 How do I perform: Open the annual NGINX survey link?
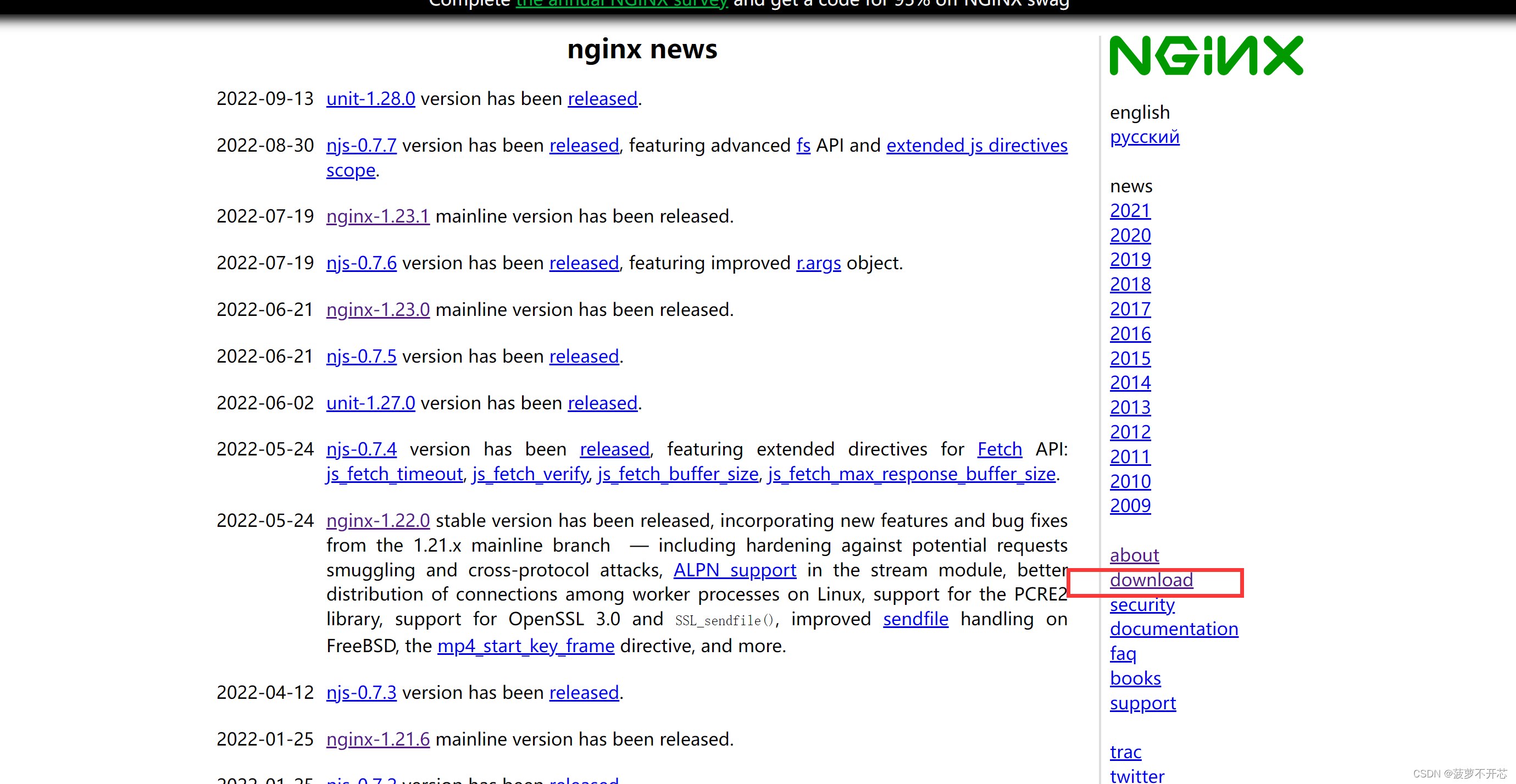point(621,4)
